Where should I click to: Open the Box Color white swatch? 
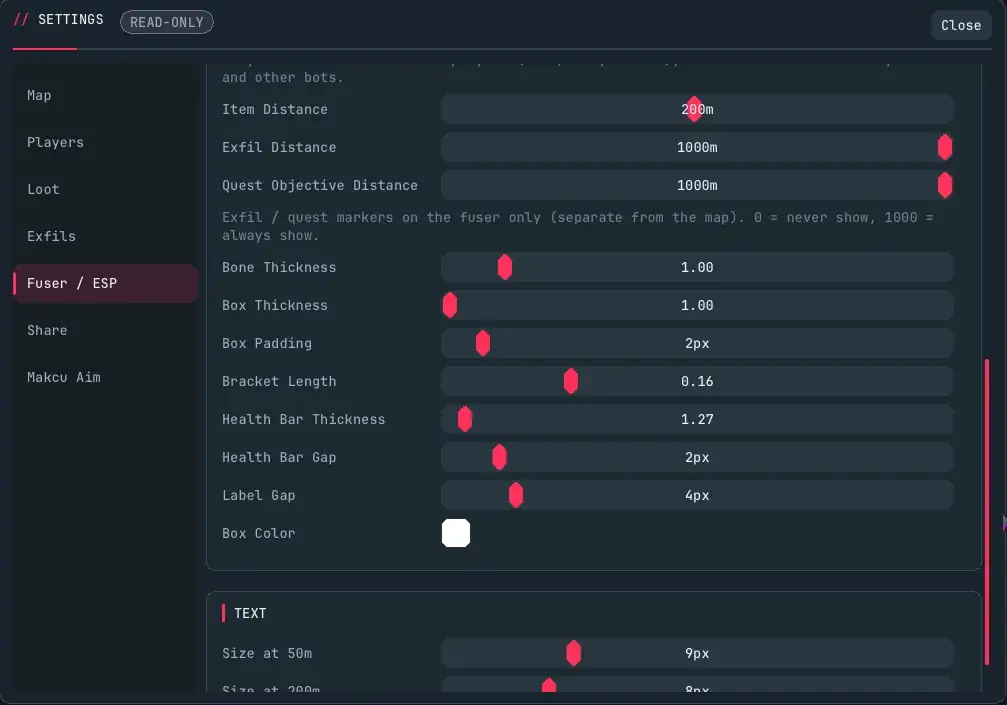point(456,533)
